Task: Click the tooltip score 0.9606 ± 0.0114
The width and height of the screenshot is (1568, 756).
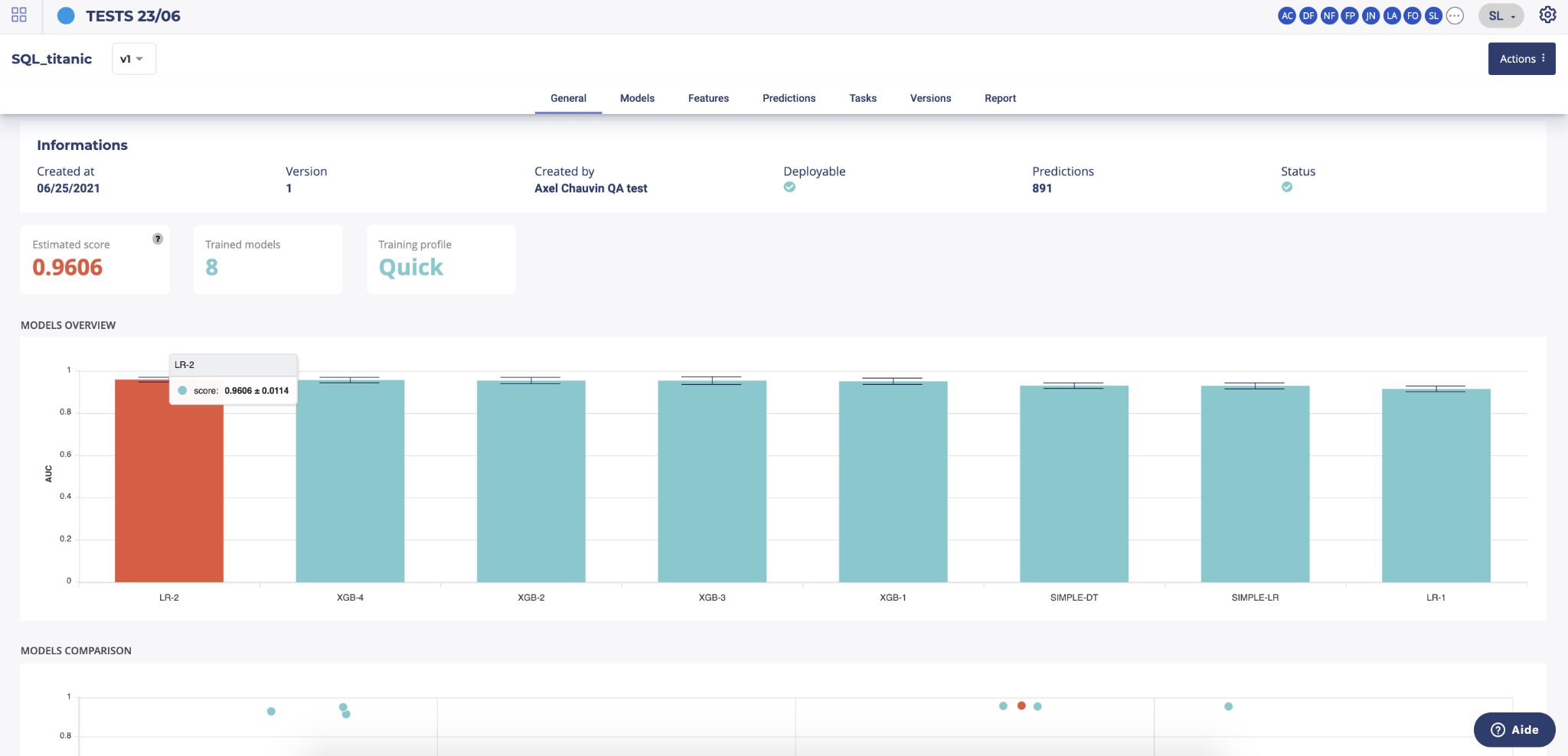Action: (x=256, y=390)
